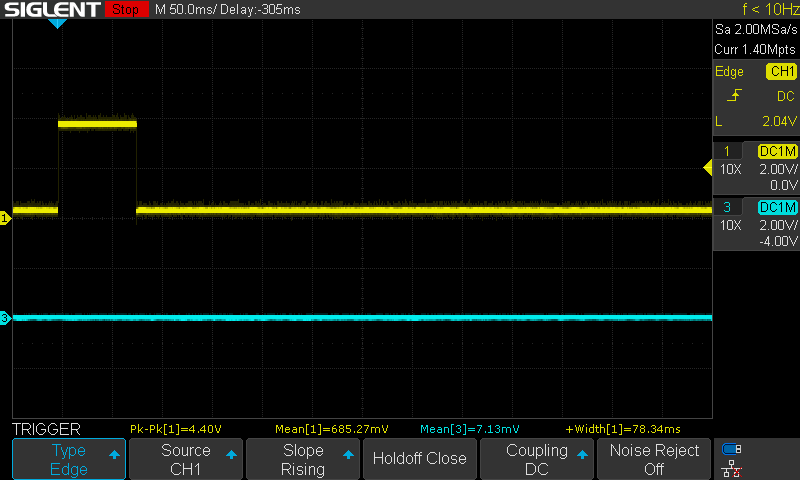
Task: Click the Coupling DC softkey
Action: pos(537,459)
